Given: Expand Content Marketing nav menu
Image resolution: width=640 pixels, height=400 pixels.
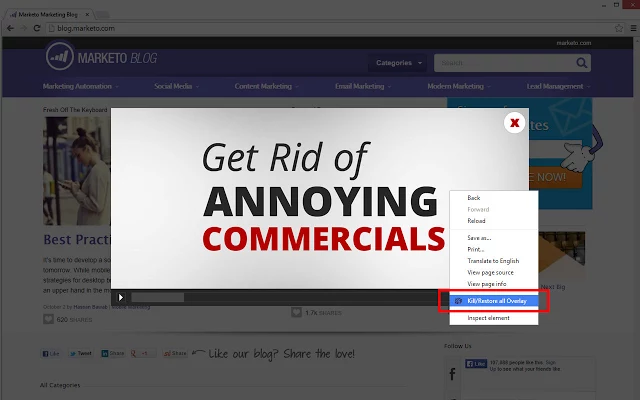Looking at the screenshot, I should point(267,86).
